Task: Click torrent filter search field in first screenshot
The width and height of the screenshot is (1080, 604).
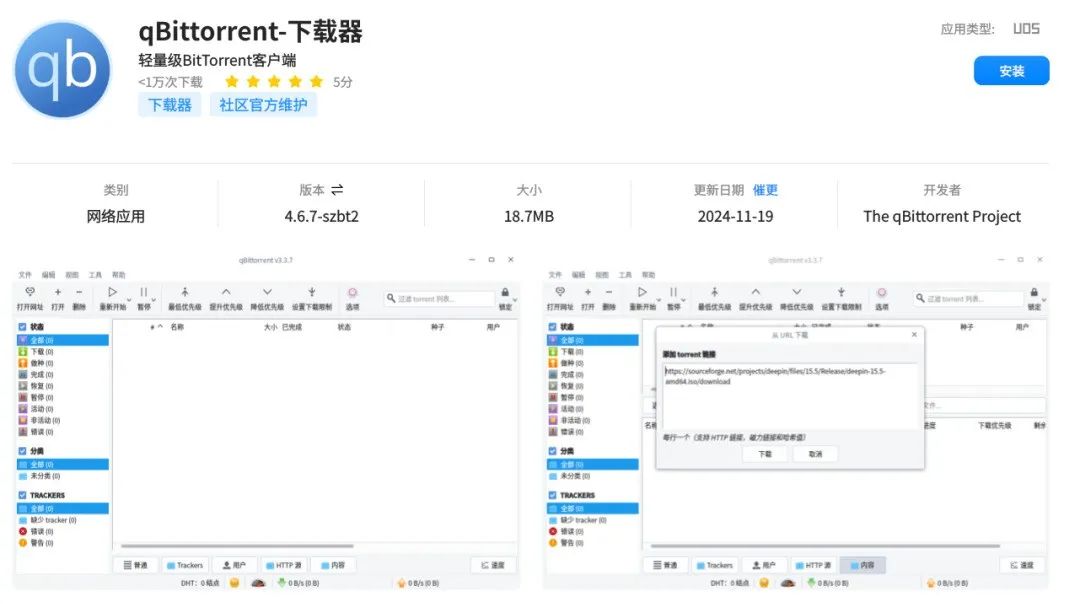Action: coord(439,299)
